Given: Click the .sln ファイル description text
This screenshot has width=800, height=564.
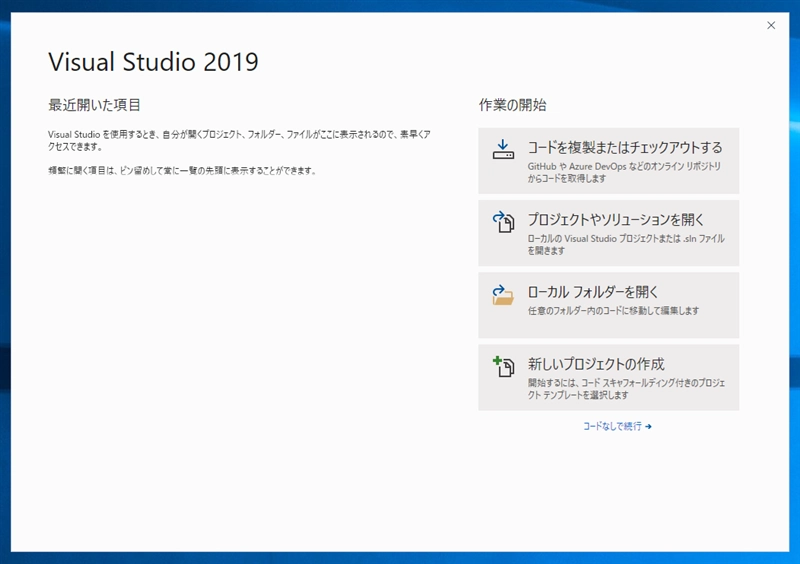Looking at the screenshot, I should 626,244.
